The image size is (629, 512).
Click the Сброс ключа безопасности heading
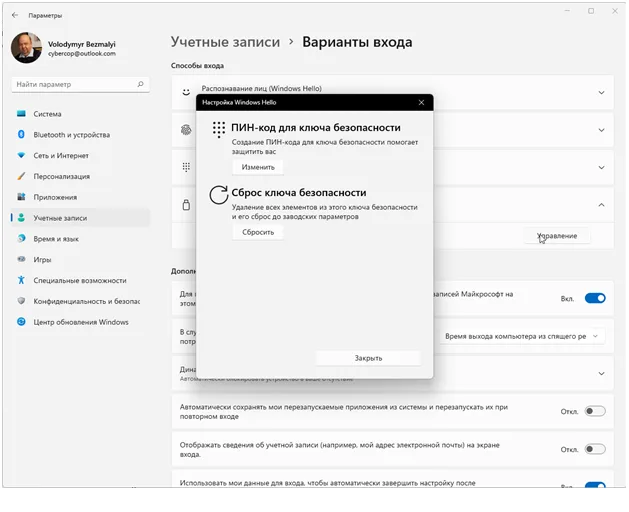pyautogui.click(x=299, y=193)
